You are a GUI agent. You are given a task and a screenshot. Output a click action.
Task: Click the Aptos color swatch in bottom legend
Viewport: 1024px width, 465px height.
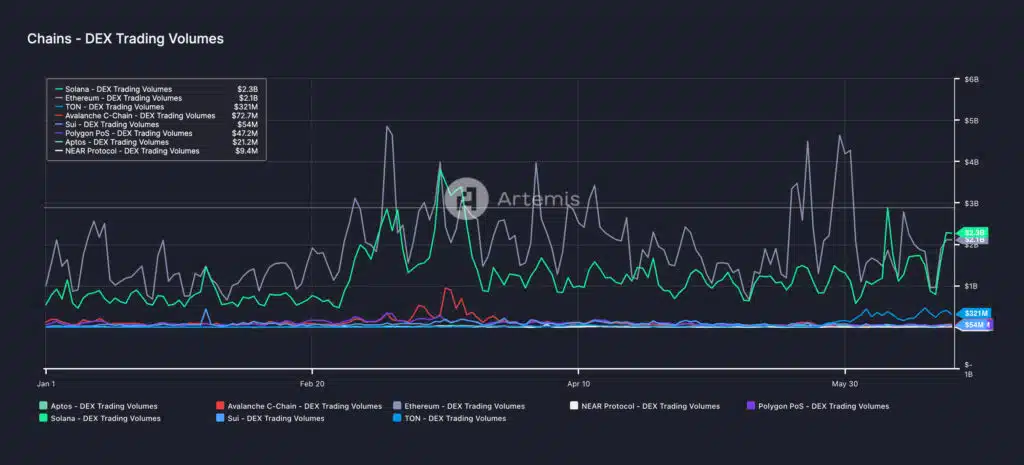coord(44,406)
